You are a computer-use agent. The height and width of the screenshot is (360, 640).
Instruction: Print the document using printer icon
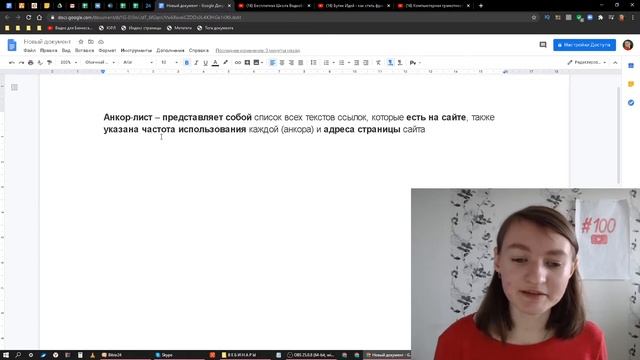31,62
